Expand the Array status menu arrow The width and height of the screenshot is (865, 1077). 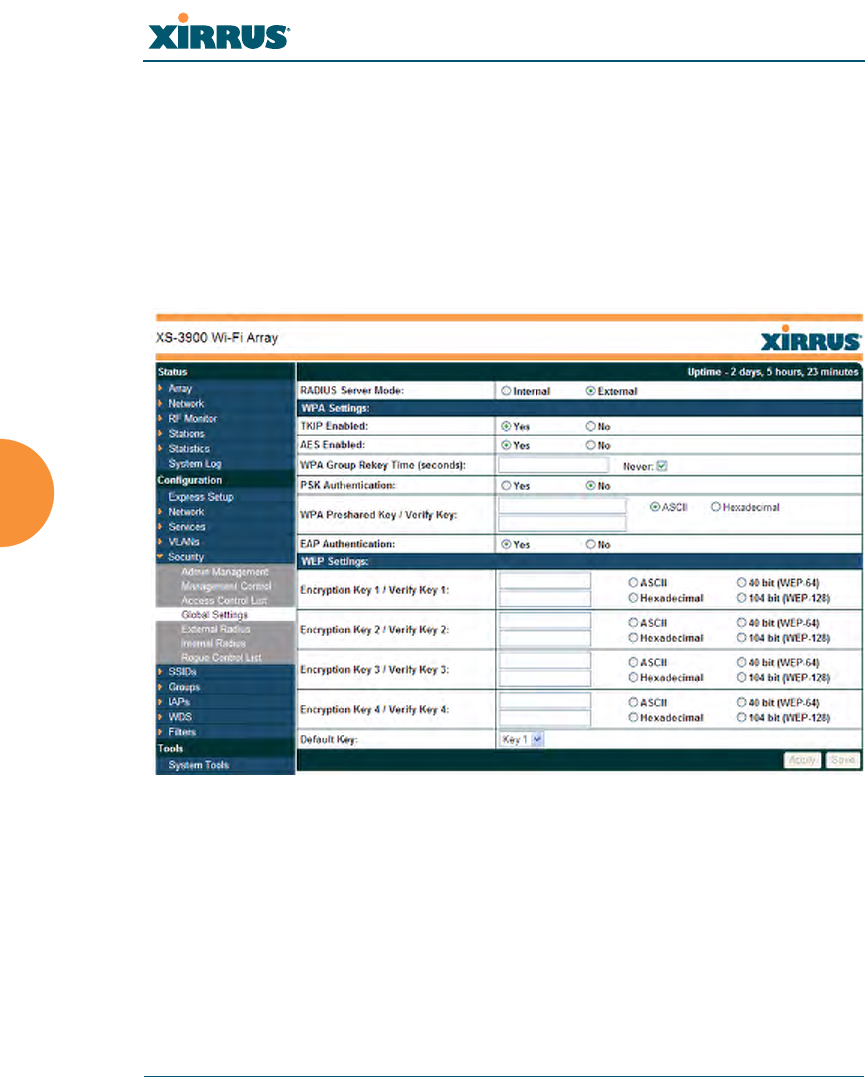[161, 388]
